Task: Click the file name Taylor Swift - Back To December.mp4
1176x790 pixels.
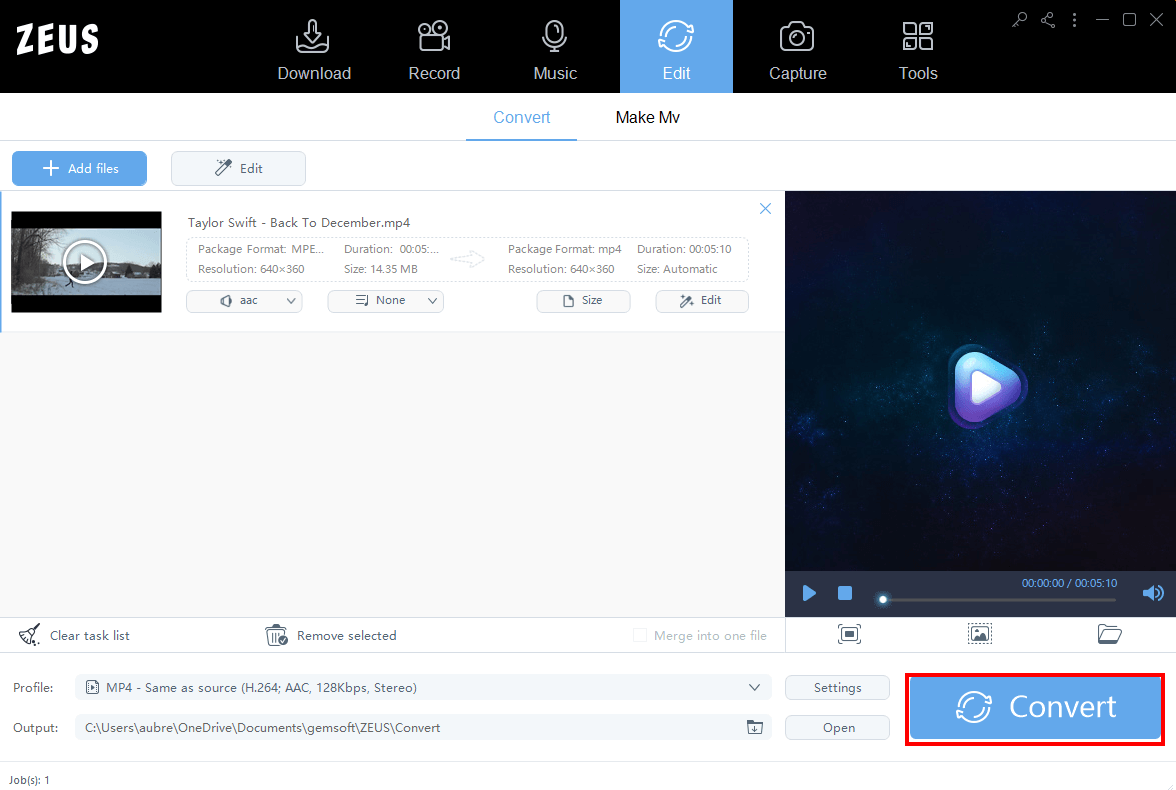Action: tap(298, 222)
